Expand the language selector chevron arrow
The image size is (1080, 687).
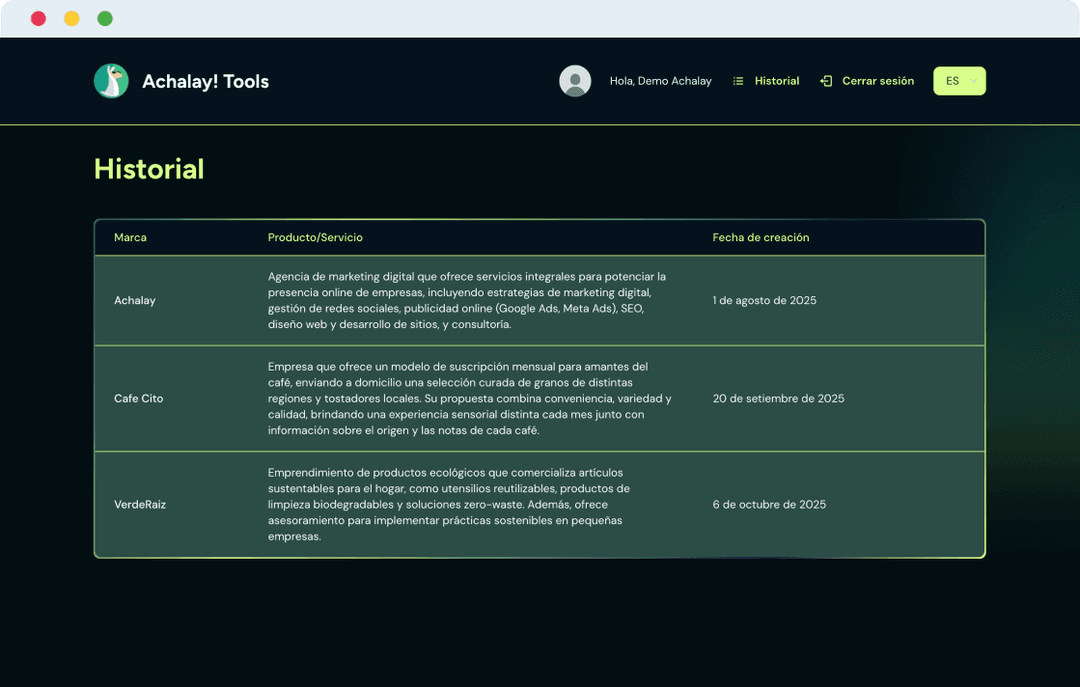pos(973,81)
